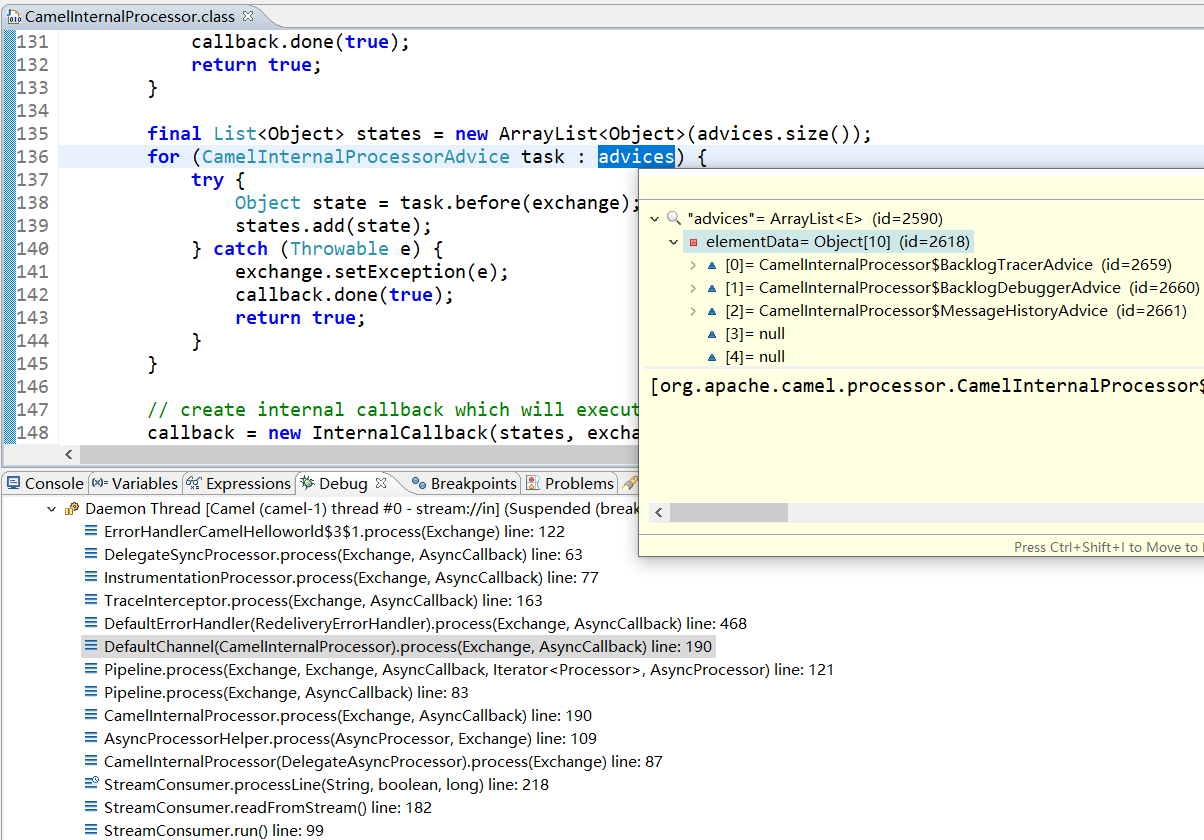Click the stack frame icon for ErrorHandlerCamelHelloworld$3$1.process
The height and width of the screenshot is (840, 1204).
(x=92, y=531)
